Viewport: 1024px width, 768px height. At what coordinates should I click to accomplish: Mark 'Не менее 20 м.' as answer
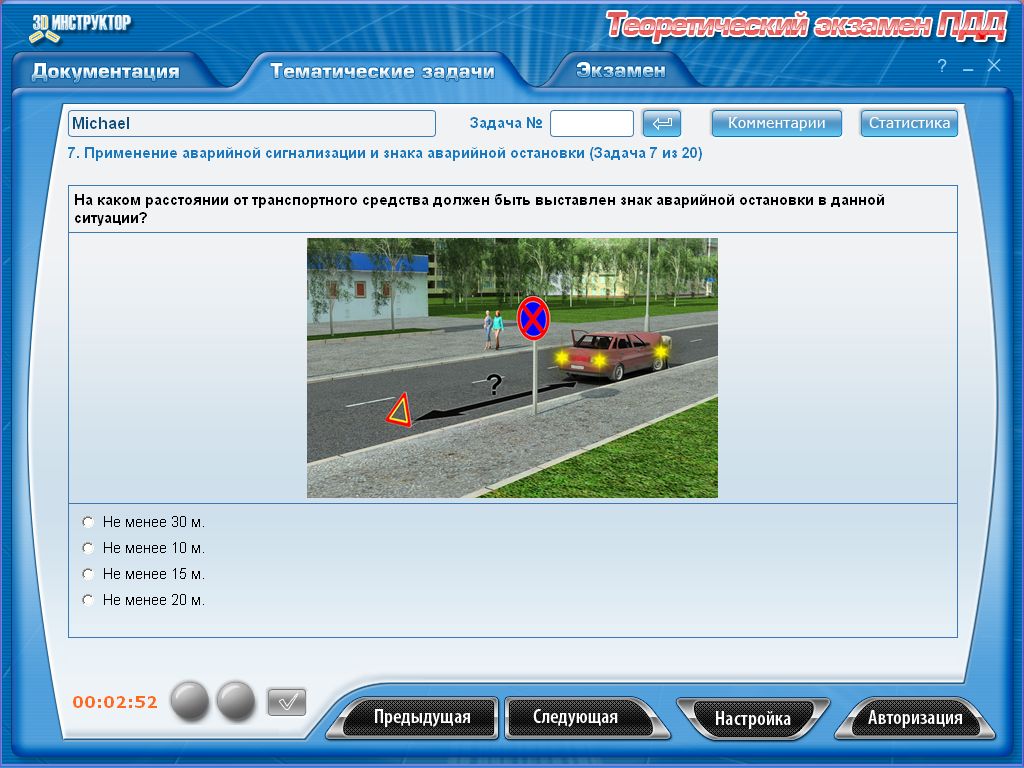[x=89, y=600]
